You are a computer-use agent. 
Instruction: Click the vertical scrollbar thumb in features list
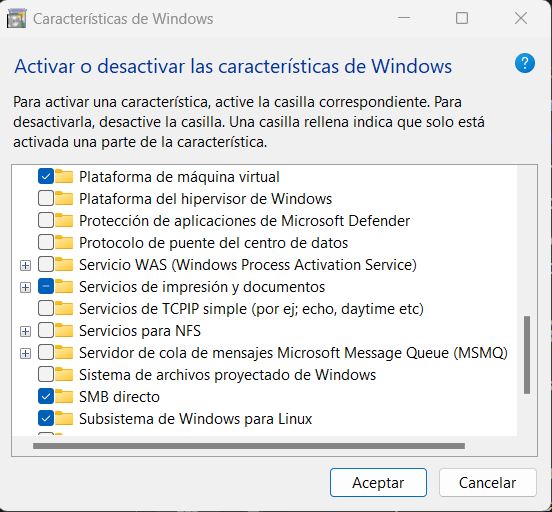[x=527, y=355]
